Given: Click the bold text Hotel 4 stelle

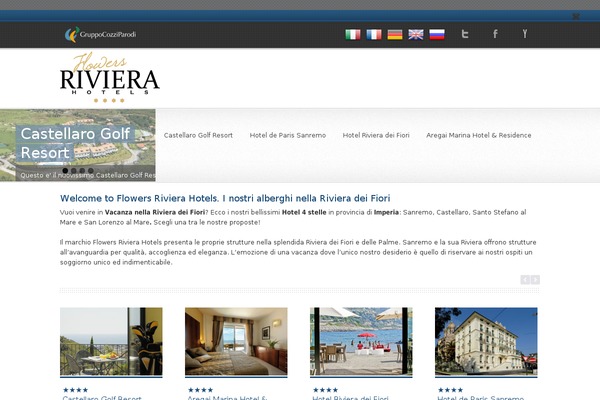Looking at the screenshot, I should (304, 212).
